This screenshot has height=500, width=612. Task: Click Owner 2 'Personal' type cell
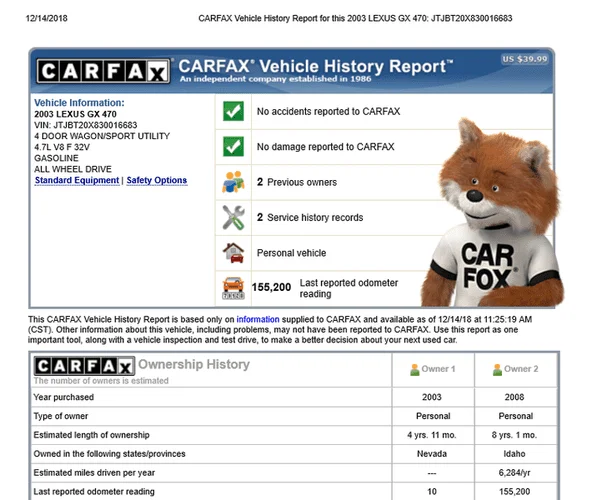pyautogui.click(x=516, y=416)
